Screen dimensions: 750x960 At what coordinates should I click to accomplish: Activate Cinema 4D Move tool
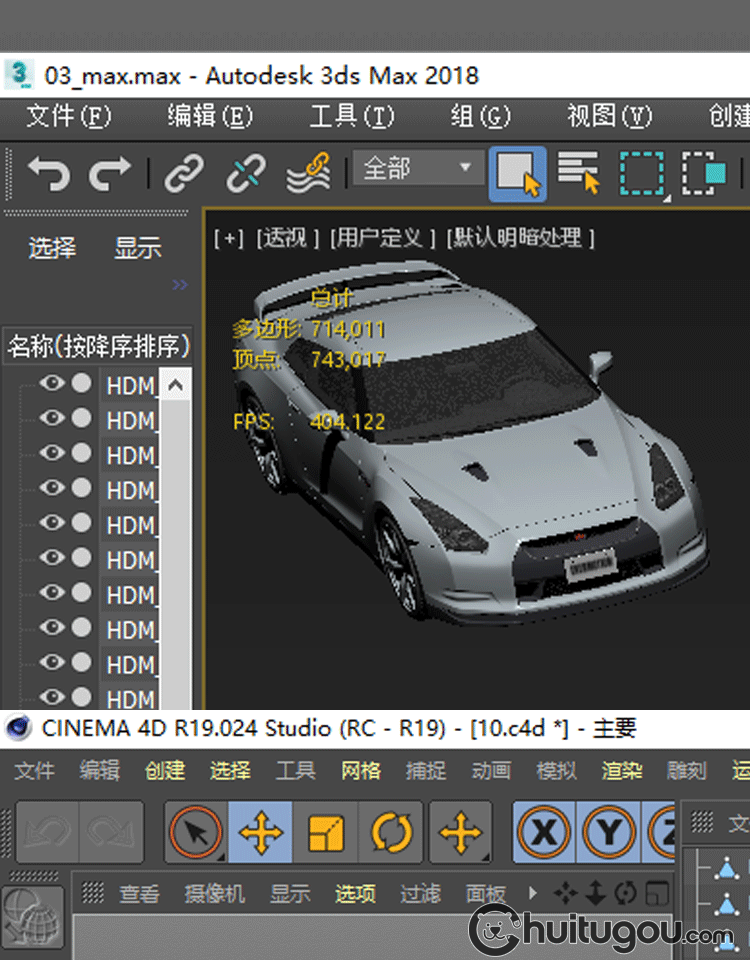260,833
